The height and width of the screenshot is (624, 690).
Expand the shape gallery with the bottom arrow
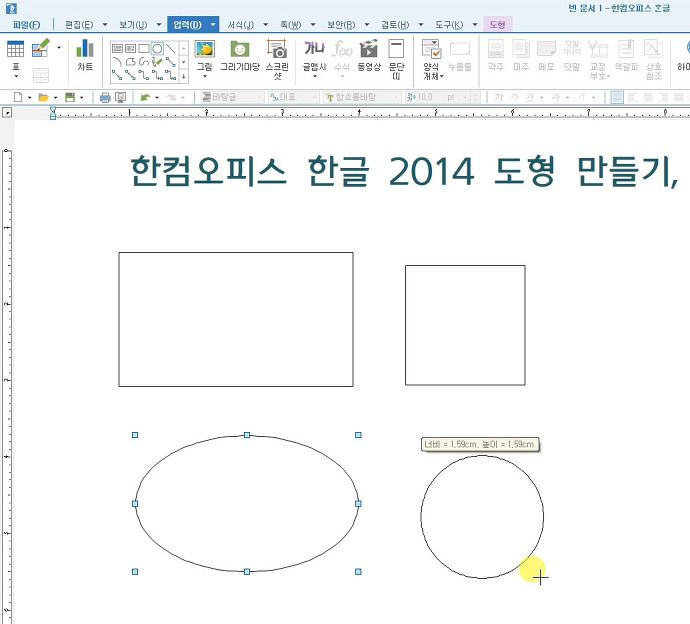tap(184, 76)
